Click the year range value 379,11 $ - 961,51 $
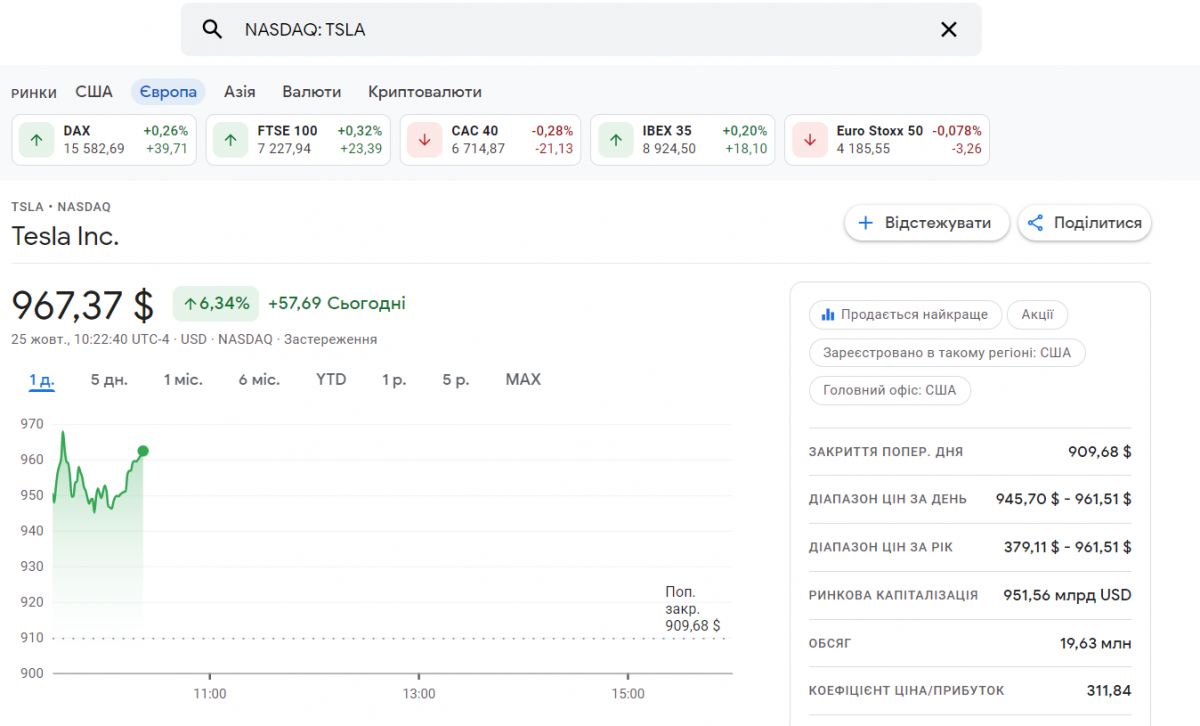Image resolution: width=1200 pixels, height=726 pixels. (1068, 547)
